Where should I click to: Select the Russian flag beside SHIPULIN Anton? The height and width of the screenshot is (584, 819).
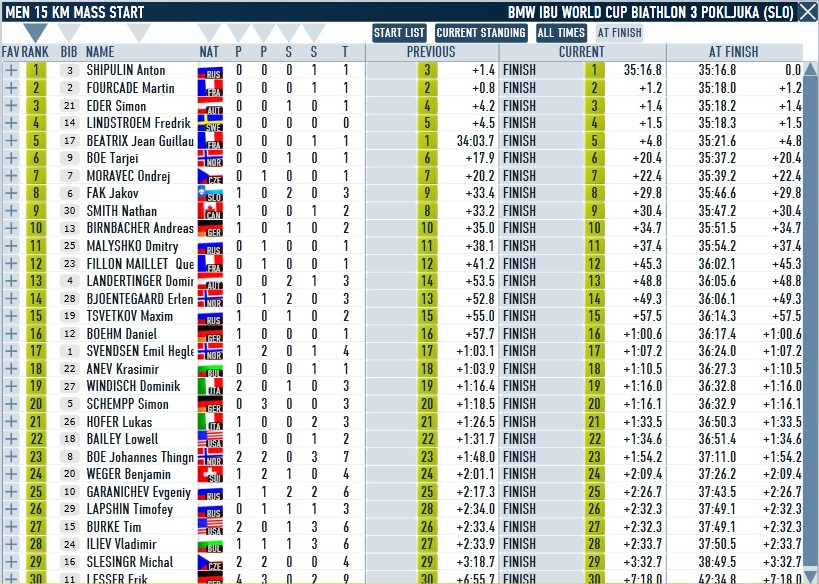click(210, 72)
